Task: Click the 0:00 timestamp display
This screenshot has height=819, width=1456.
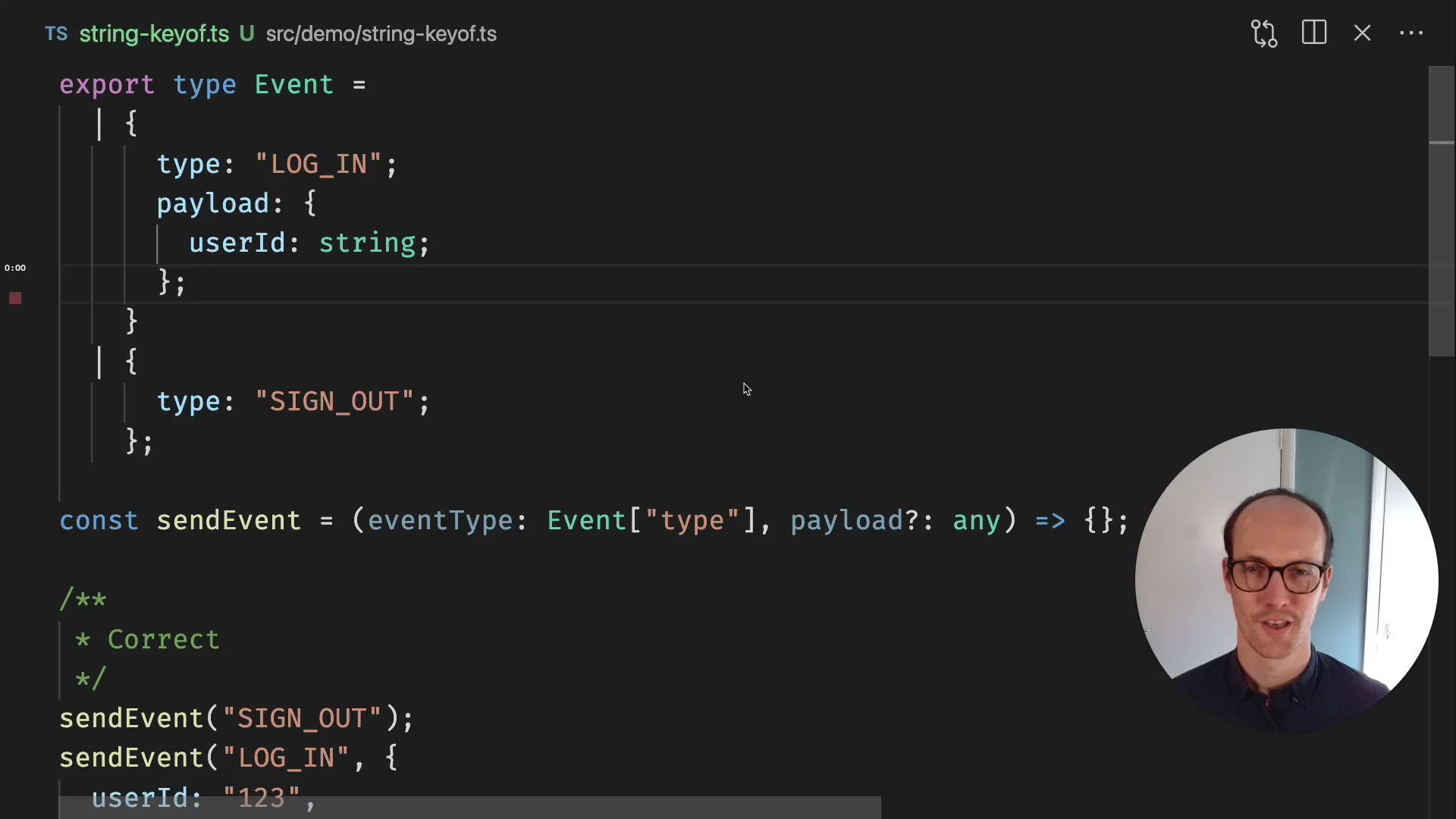Action: tap(15, 268)
